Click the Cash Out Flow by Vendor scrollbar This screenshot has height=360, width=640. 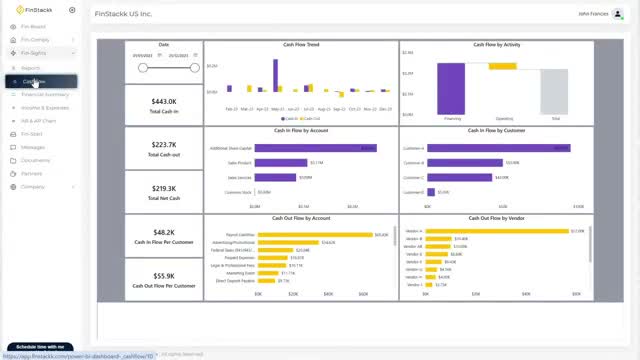pyautogui.click(x=590, y=244)
